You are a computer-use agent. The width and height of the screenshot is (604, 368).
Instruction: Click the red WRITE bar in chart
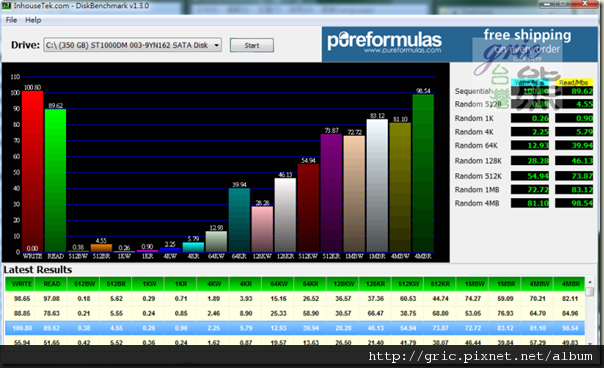tap(32, 172)
